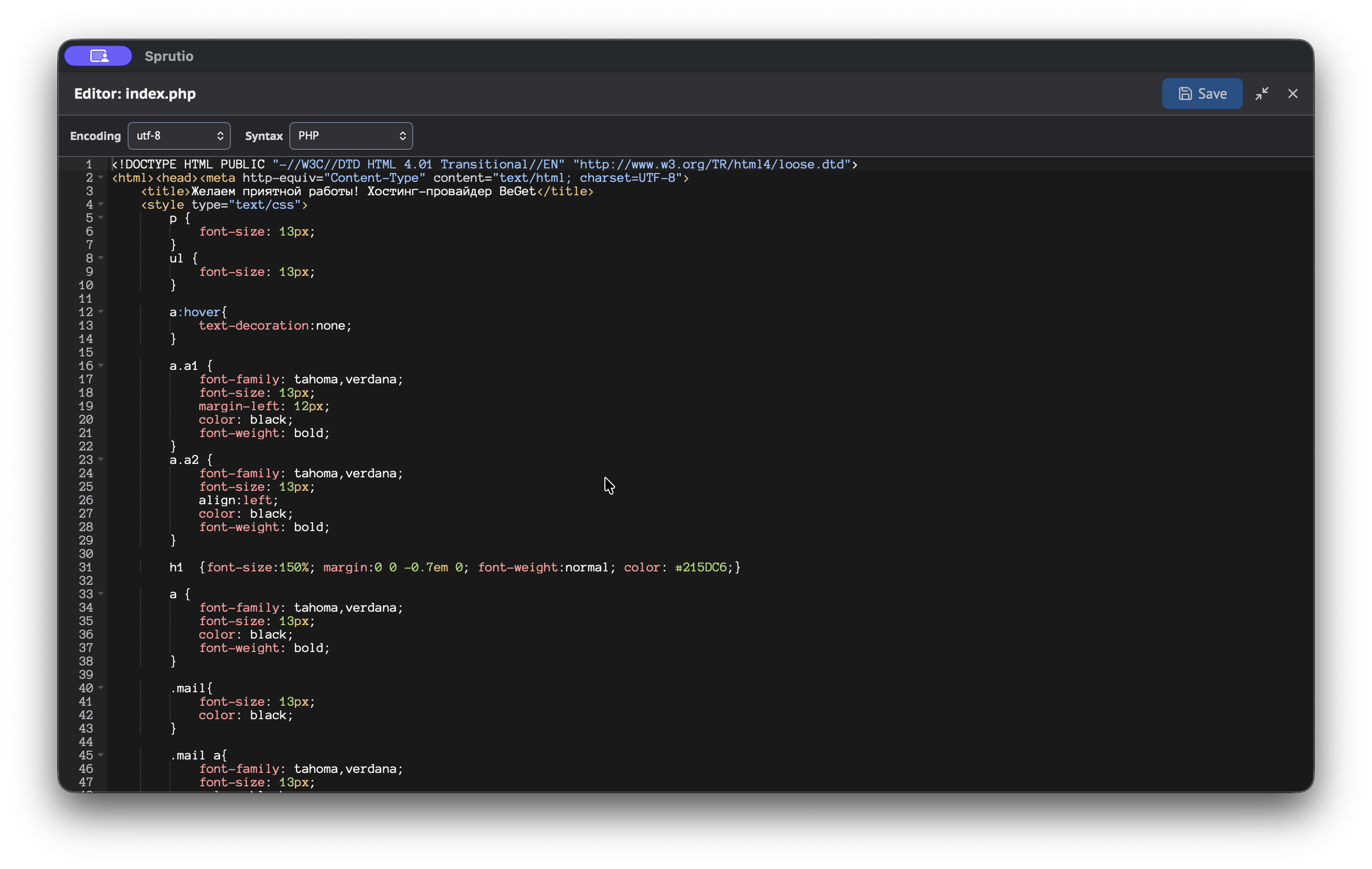The height and width of the screenshot is (869, 1372).
Task: Click the purple screen-share icon pill
Action: coord(98,56)
